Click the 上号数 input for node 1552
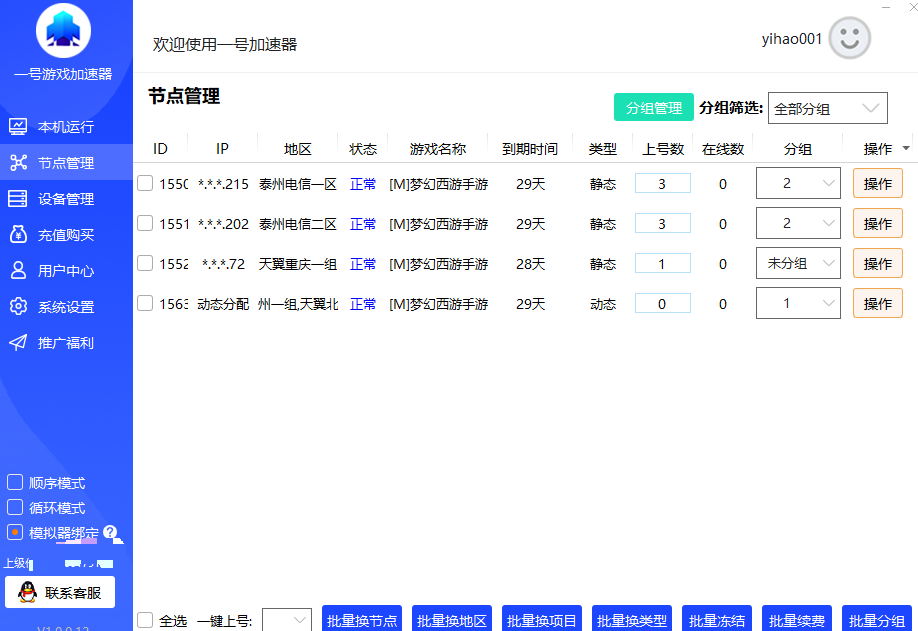 pyautogui.click(x=662, y=263)
